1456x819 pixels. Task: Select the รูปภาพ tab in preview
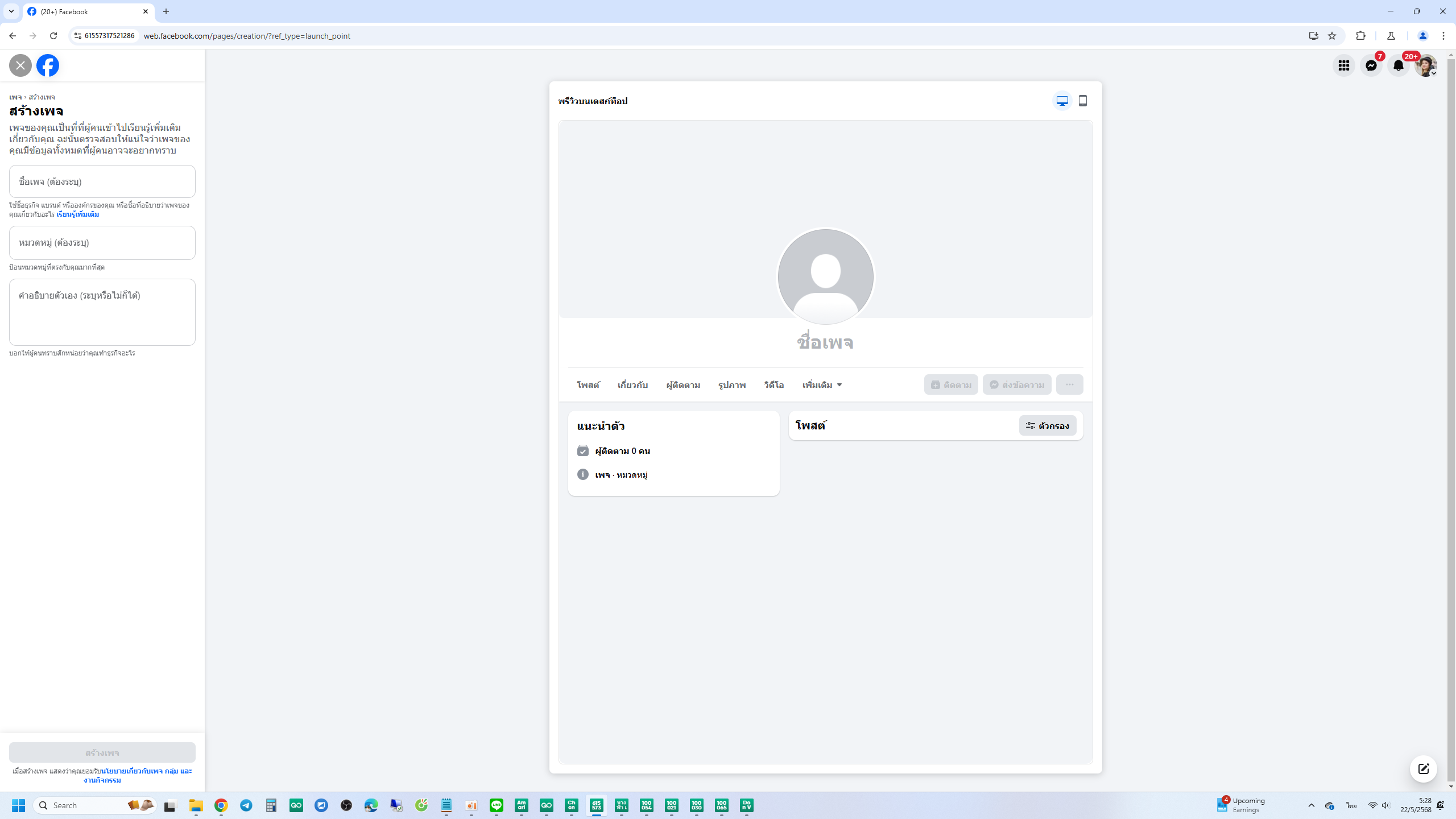pos(731,385)
